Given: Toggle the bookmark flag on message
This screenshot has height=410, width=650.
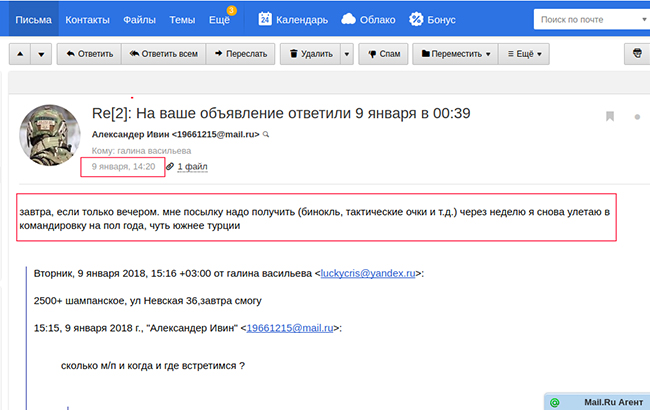Looking at the screenshot, I should [x=609, y=116].
